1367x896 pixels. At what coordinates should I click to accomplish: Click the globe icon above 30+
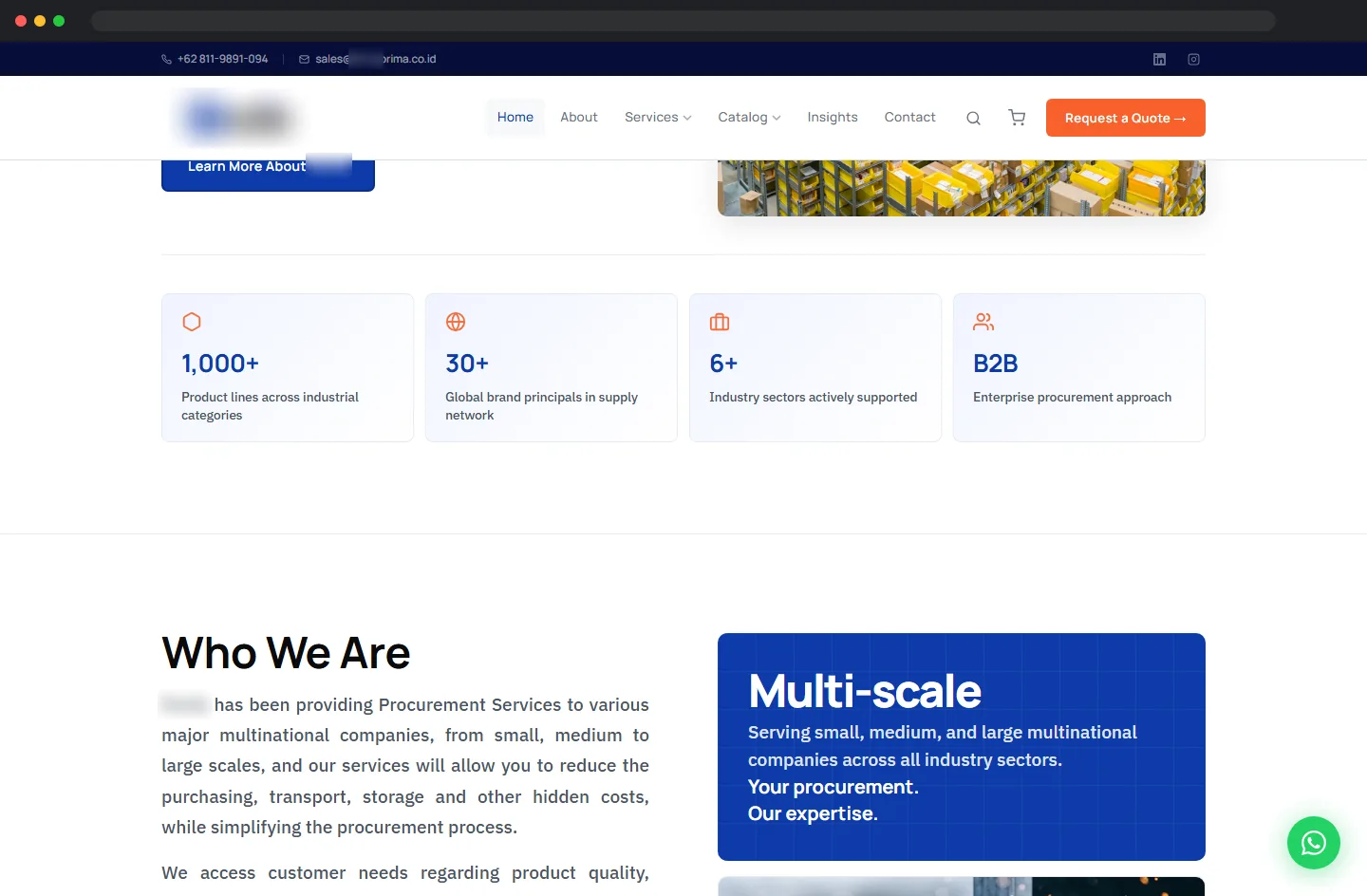click(456, 322)
